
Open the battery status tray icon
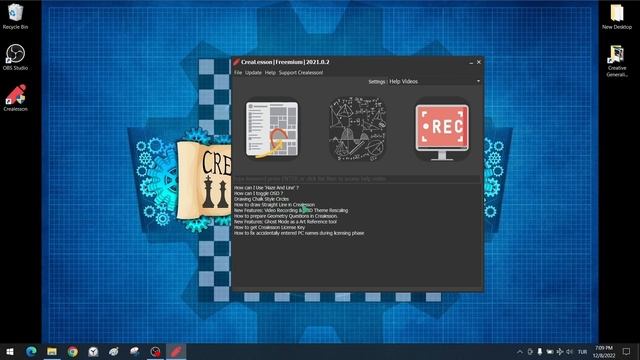550,351
